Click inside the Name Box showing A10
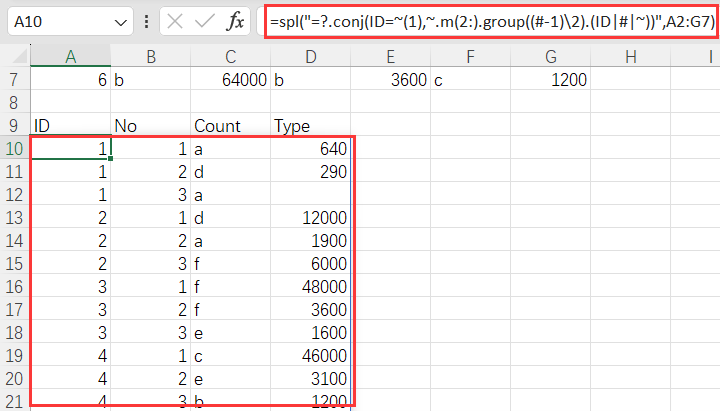The image size is (720, 411). [x=58, y=21]
